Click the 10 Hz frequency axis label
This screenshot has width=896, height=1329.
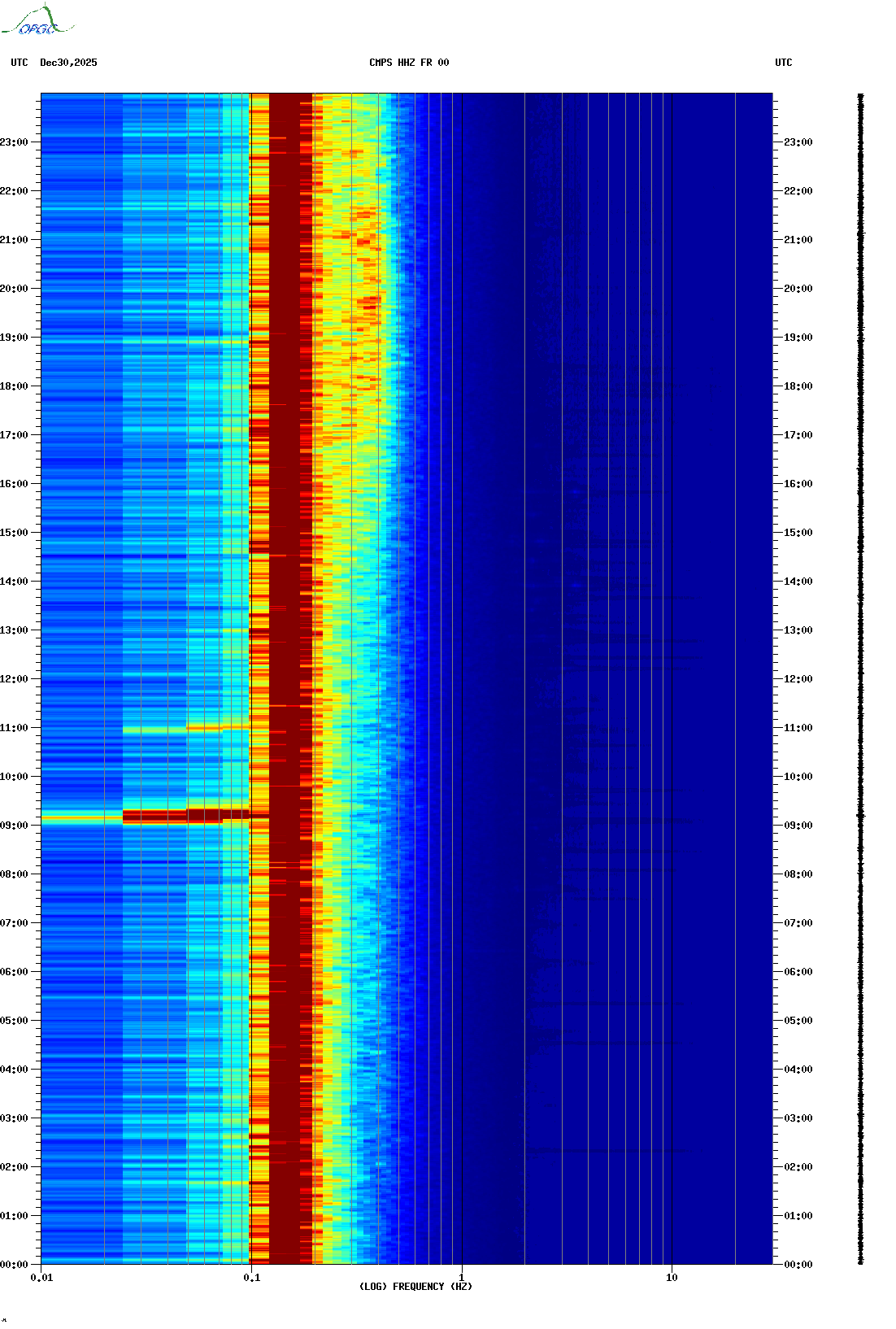(x=672, y=1278)
